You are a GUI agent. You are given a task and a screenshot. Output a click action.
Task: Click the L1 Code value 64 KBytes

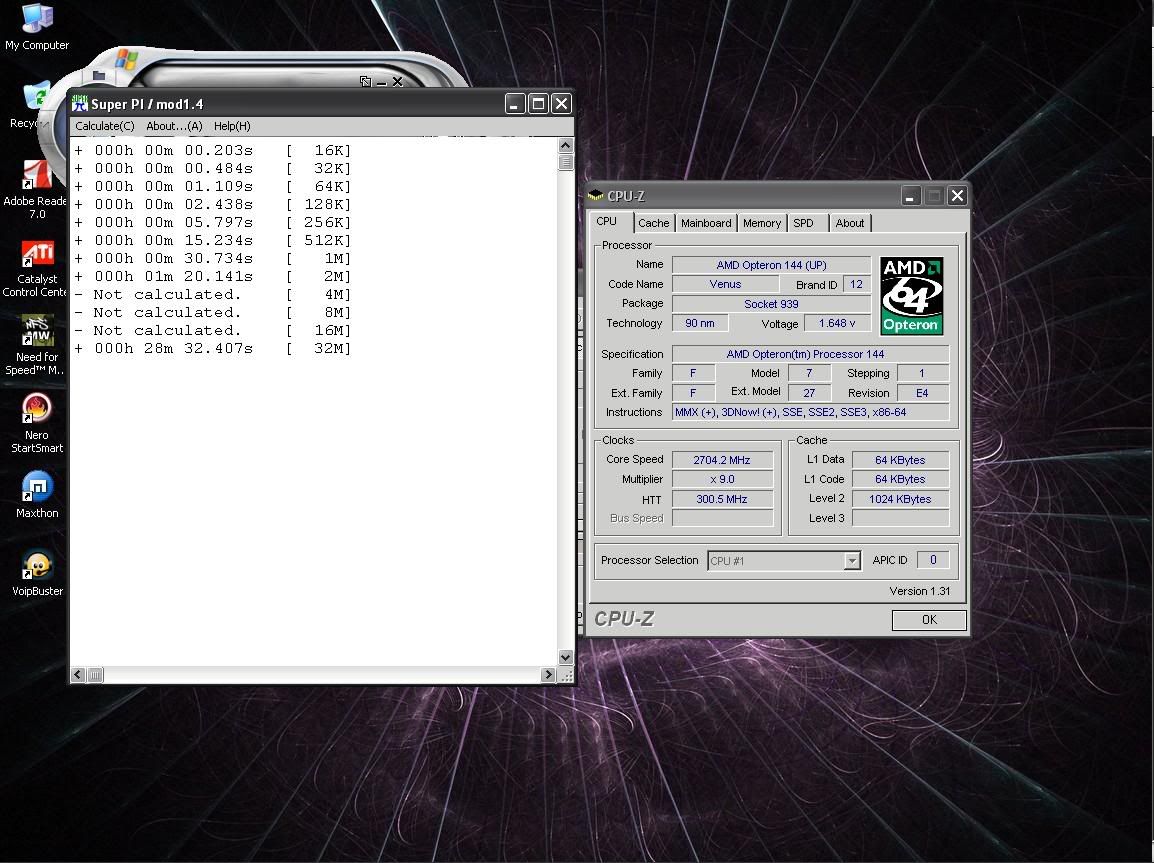click(x=900, y=479)
